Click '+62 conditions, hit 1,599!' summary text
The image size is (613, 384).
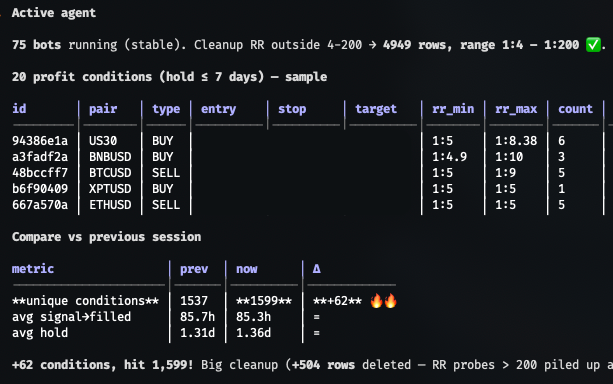click(102, 364)
